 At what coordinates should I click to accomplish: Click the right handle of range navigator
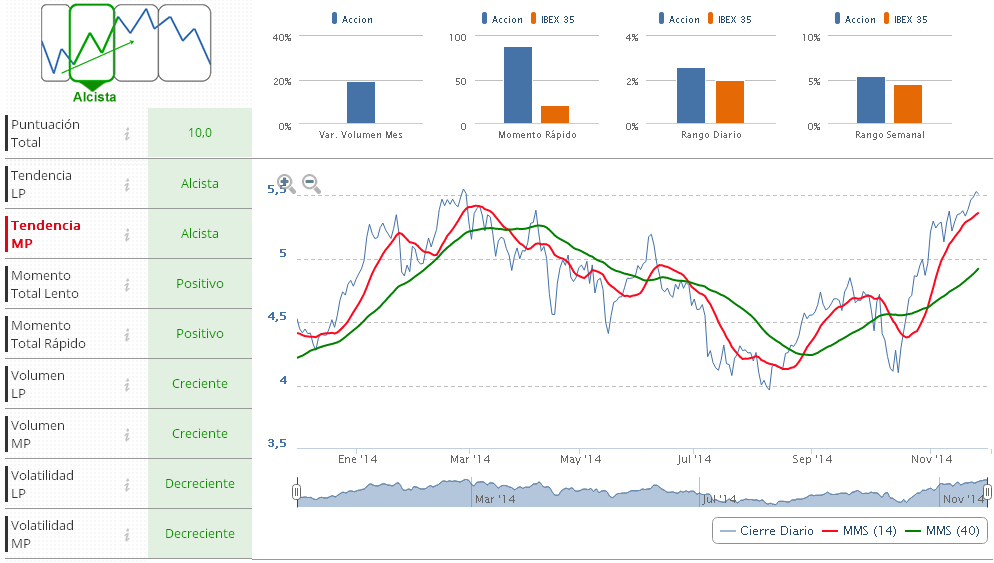[987, 492]
